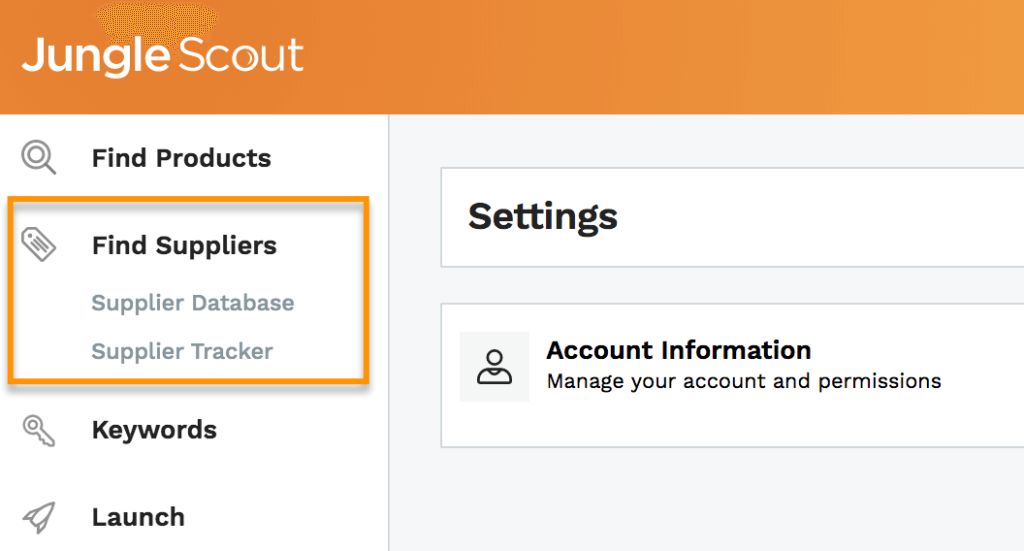Click the Find Suppliers tag icon
The height and width of the screenshot is (551, 1024).
pos(39,245)
